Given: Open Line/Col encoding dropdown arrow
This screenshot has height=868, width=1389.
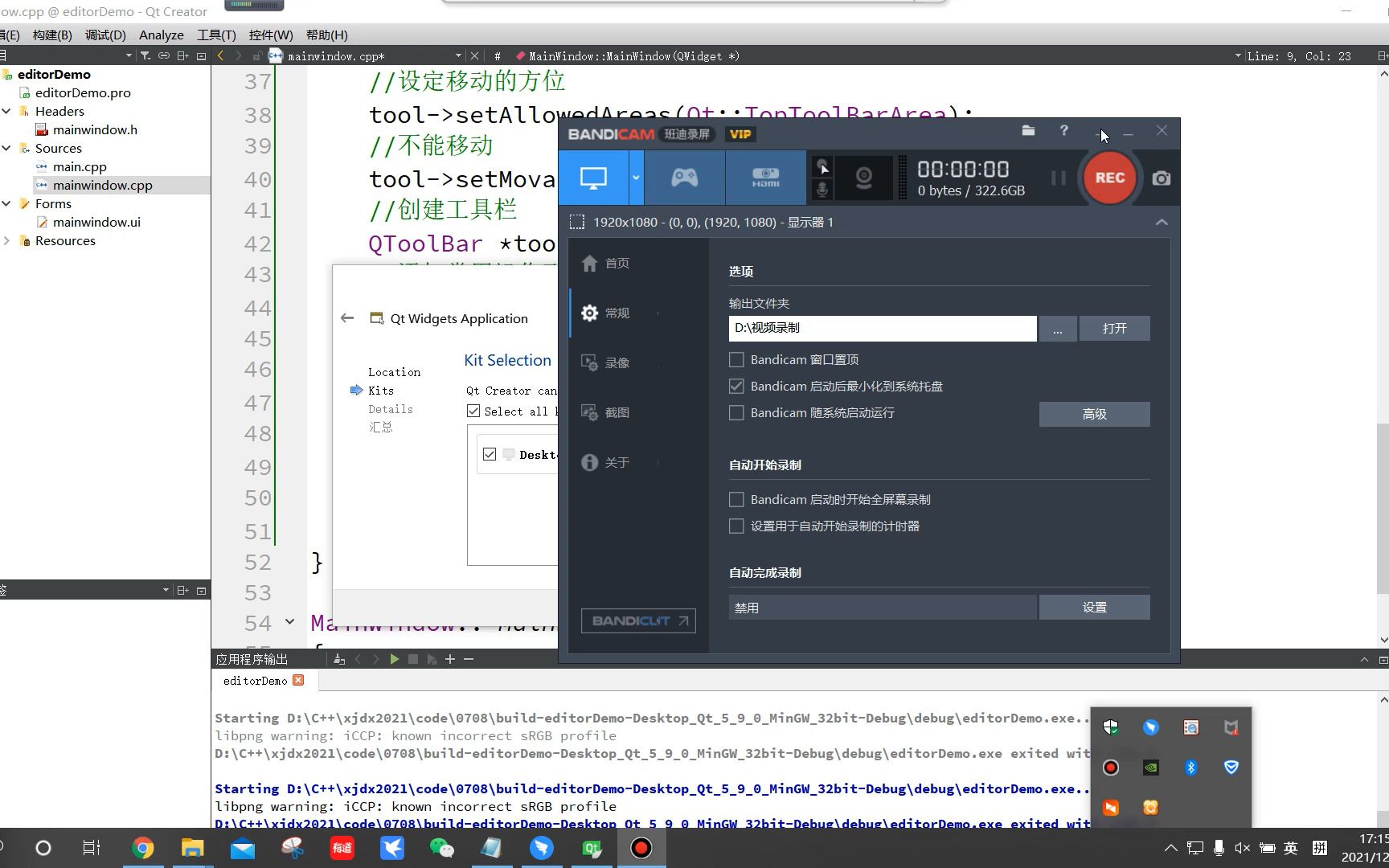Looking at the screenshot, I should click(1237, 55).
